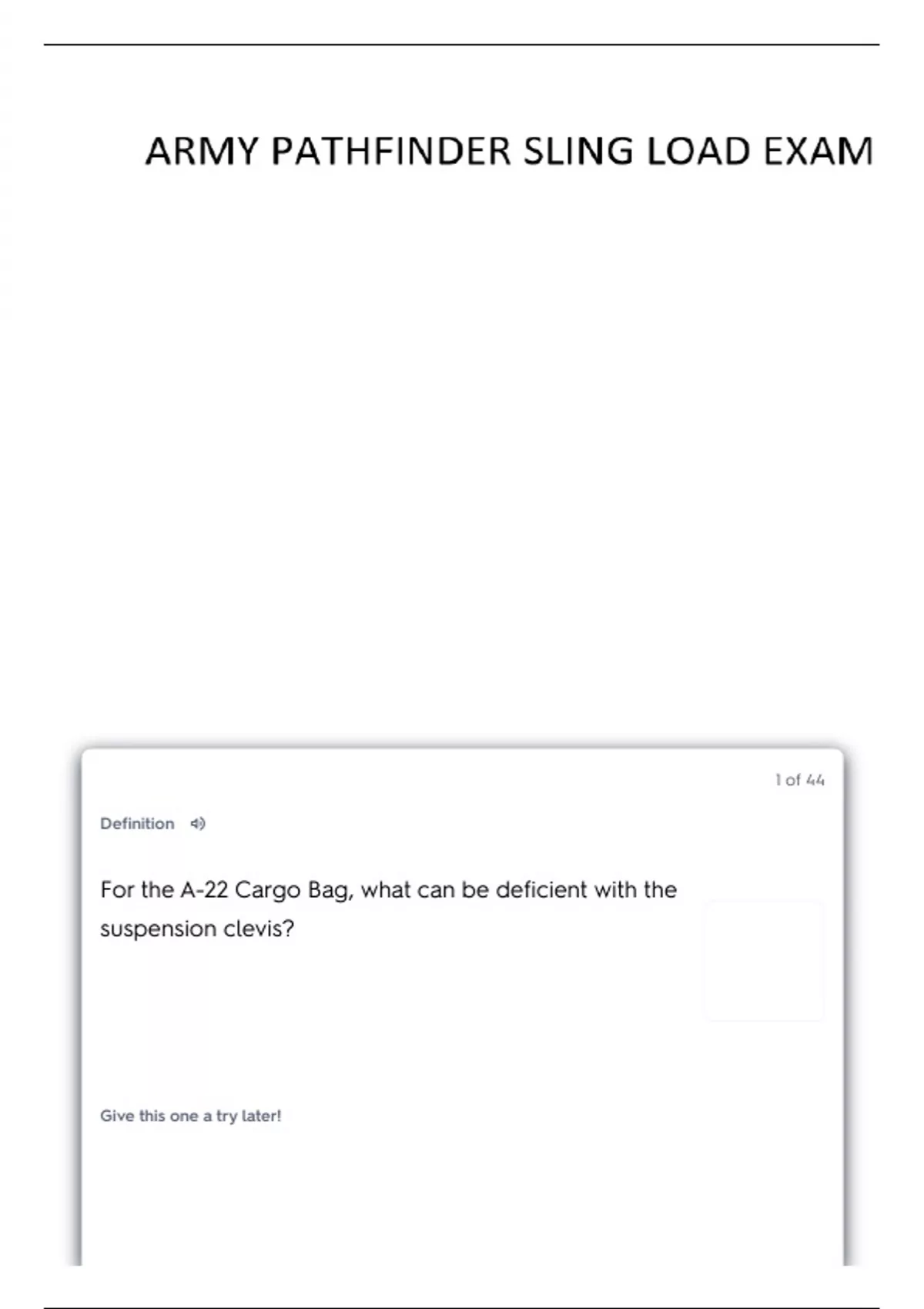Click the faint image placeholder on the card
This screenshot has height=1309, width=924.
[x=764, y=961]
